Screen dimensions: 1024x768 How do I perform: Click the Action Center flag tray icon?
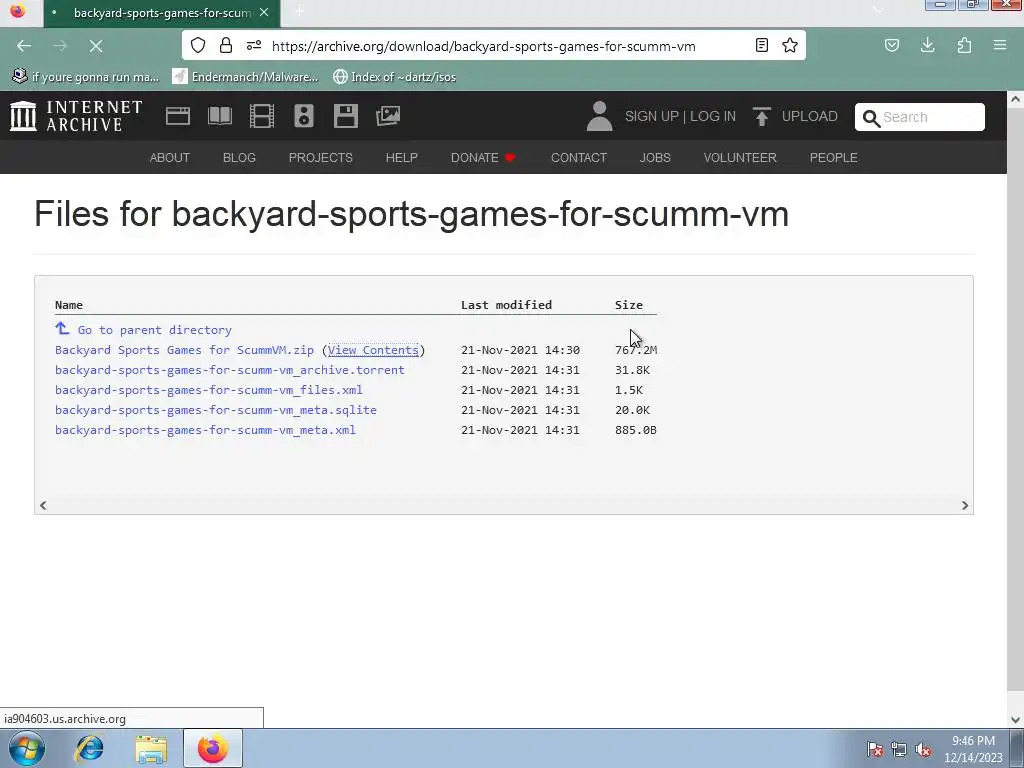tap(875, 749)
